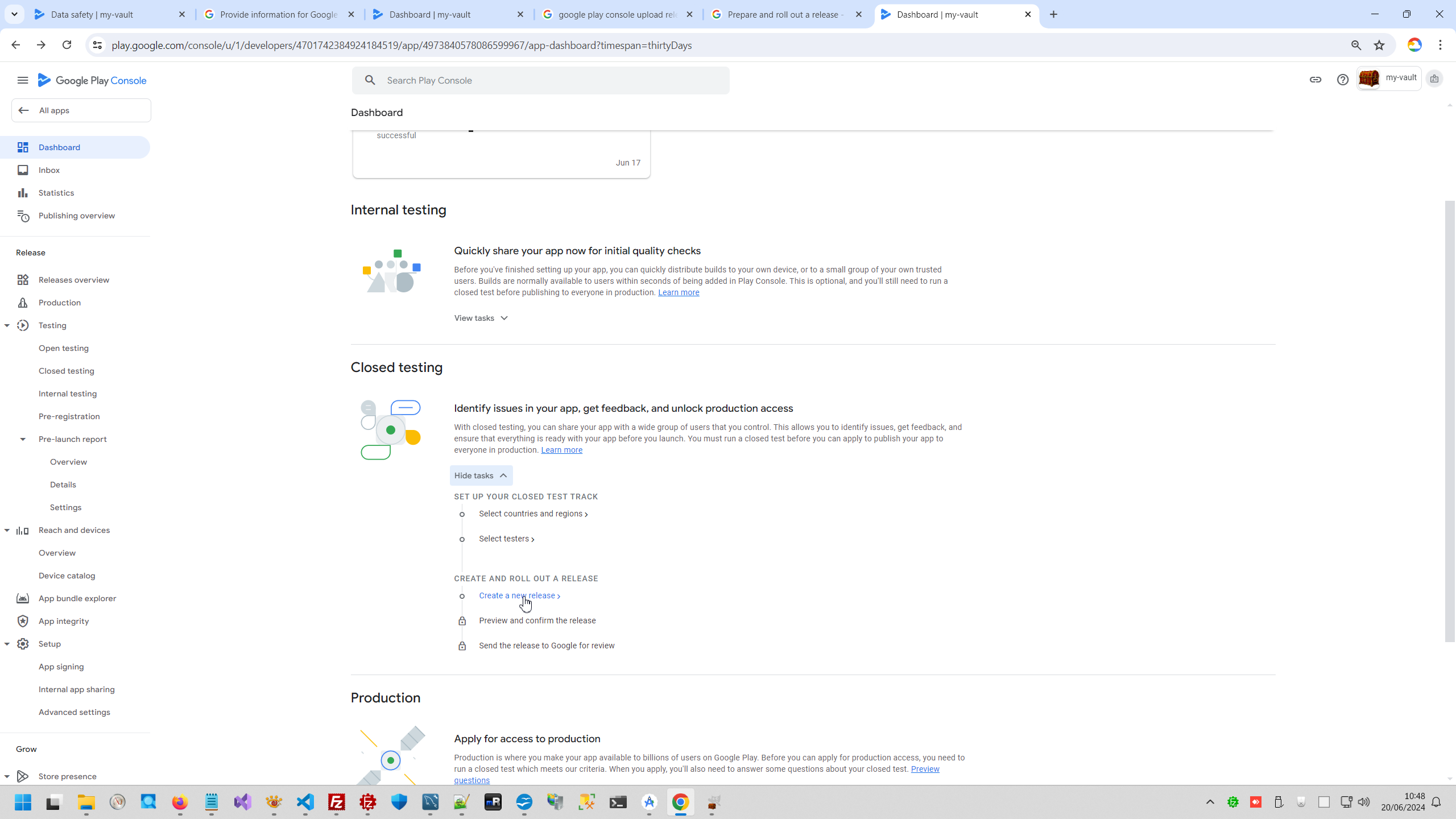Collapse the Testing sidebar section
The height and width of the screenshot is (819, 1456).
pos(7,325)
